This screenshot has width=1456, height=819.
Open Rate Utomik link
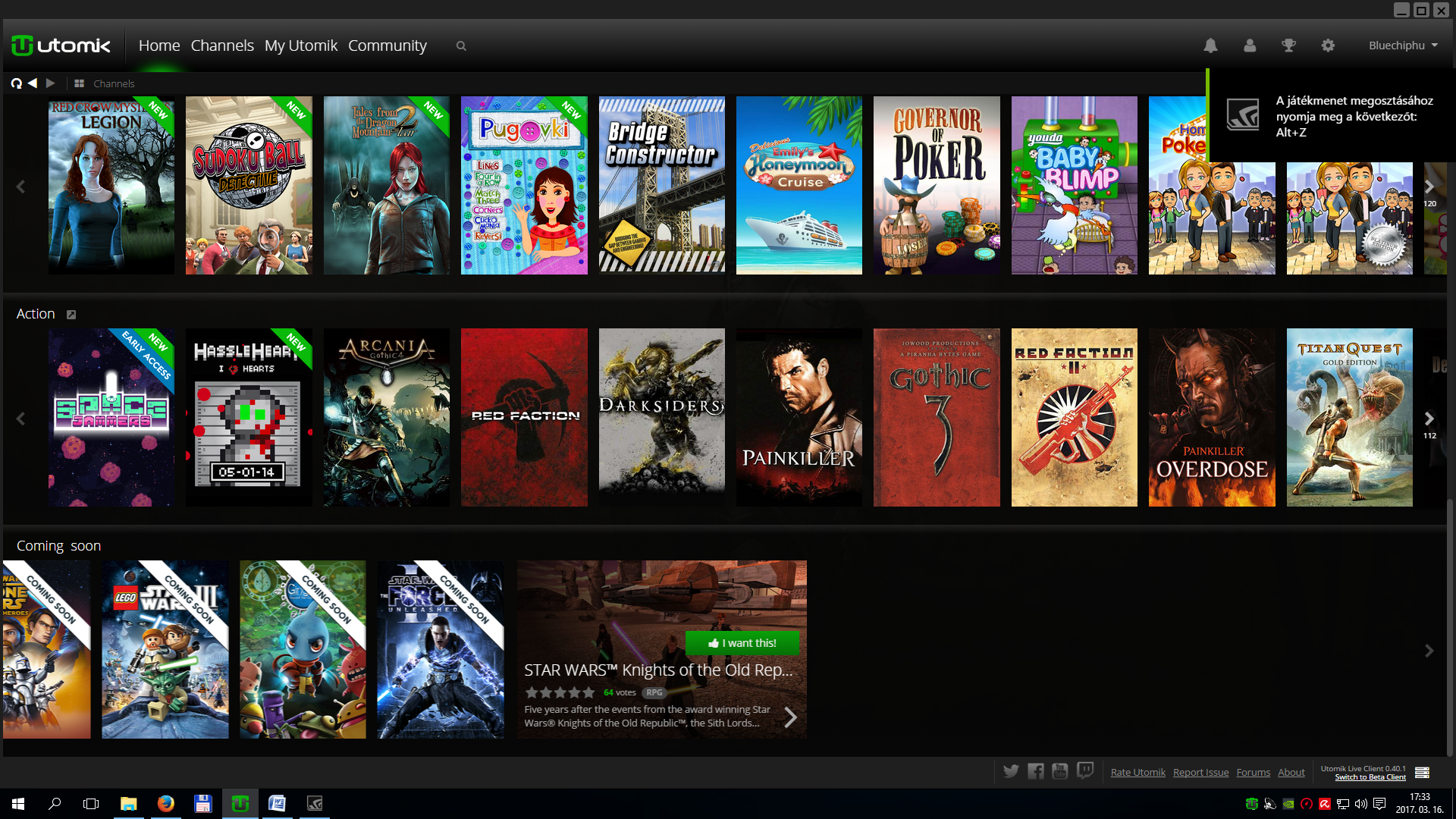(x=1137, y=772)
